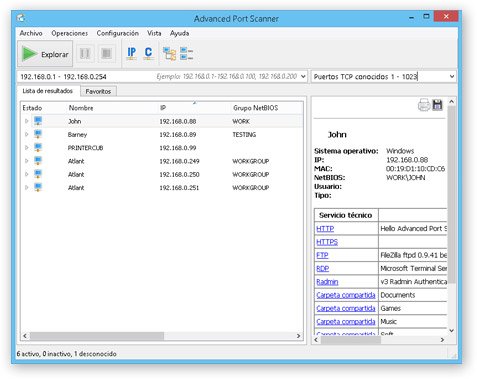Select computer icon for 192.168.0.250
The width and height of the screenshot is (477, 379).
pyautogui.click(x=38, y=174)
